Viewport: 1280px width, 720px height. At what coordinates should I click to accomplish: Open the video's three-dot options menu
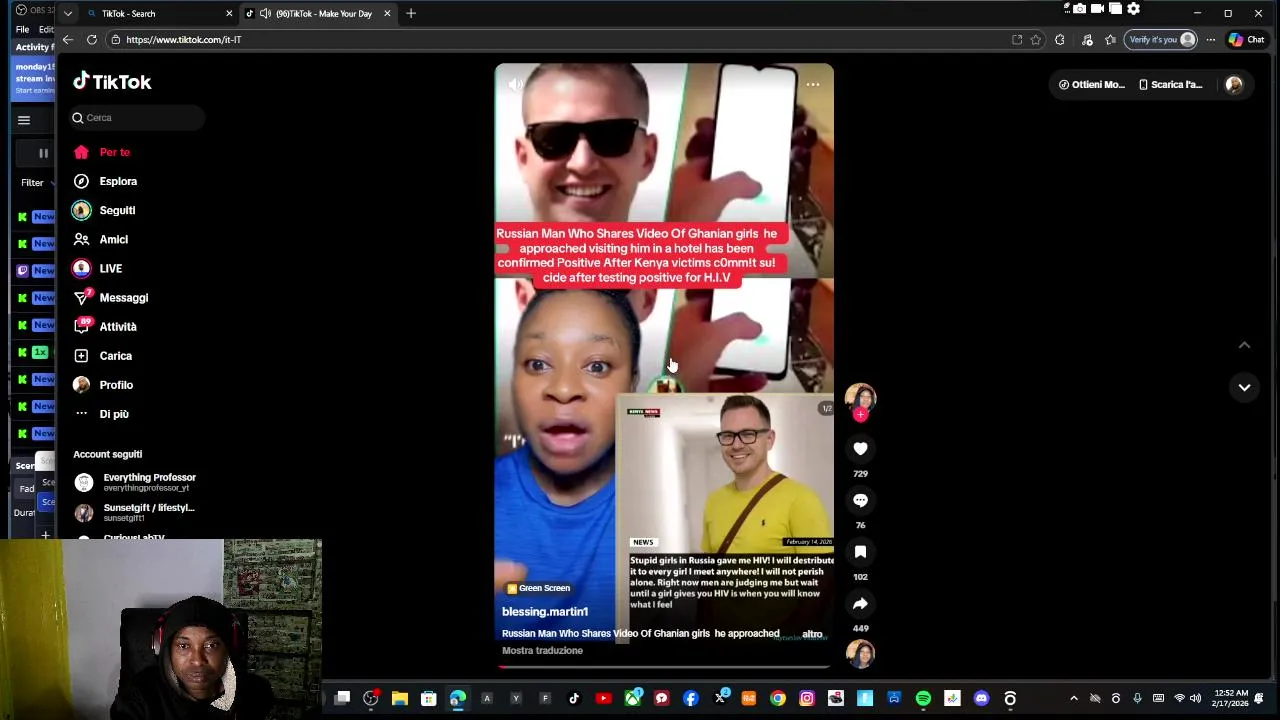click(x=813, y=85)
